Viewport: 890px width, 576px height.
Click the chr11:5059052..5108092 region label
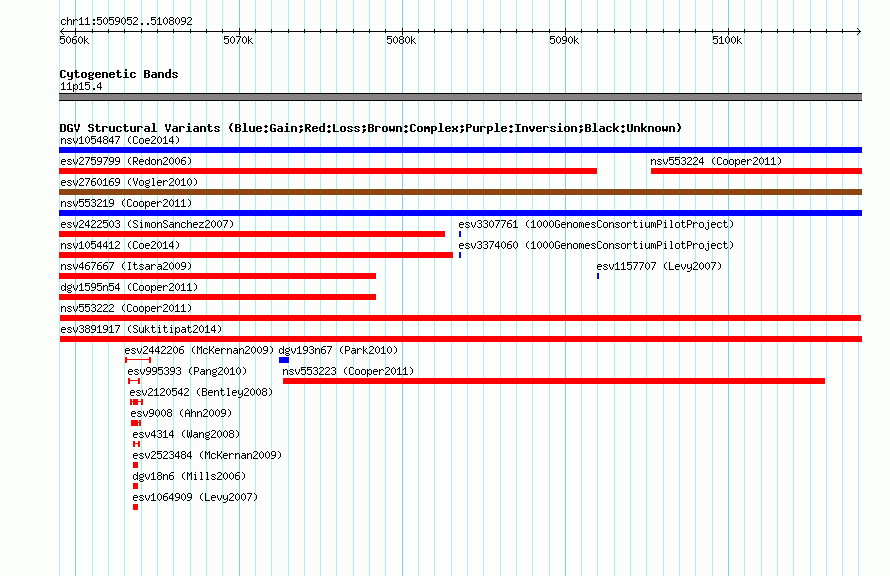click(x=126, y=21)
